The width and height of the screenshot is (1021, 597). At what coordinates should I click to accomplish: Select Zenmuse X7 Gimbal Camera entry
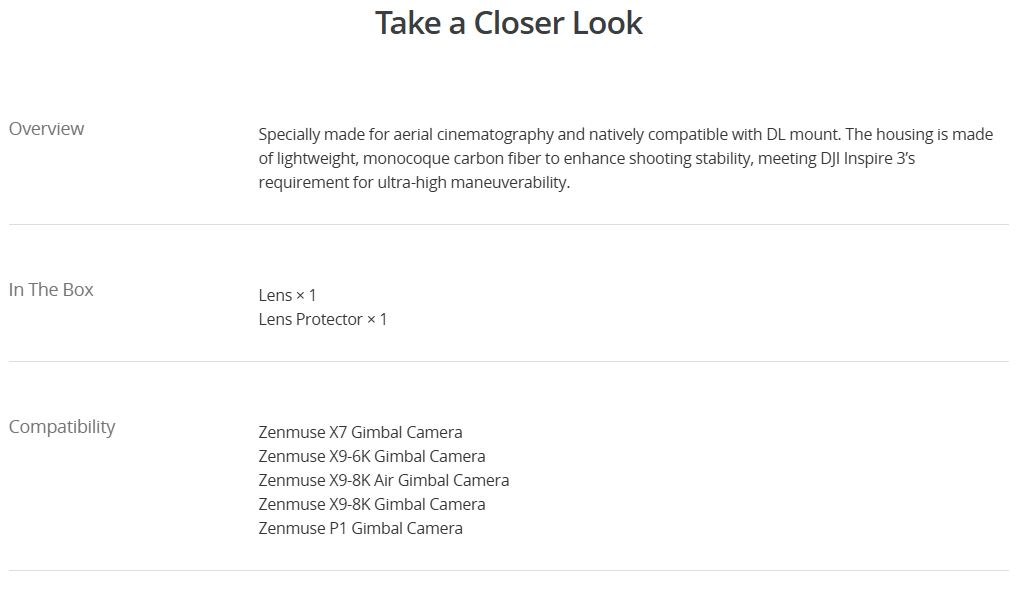click(360, 432)
